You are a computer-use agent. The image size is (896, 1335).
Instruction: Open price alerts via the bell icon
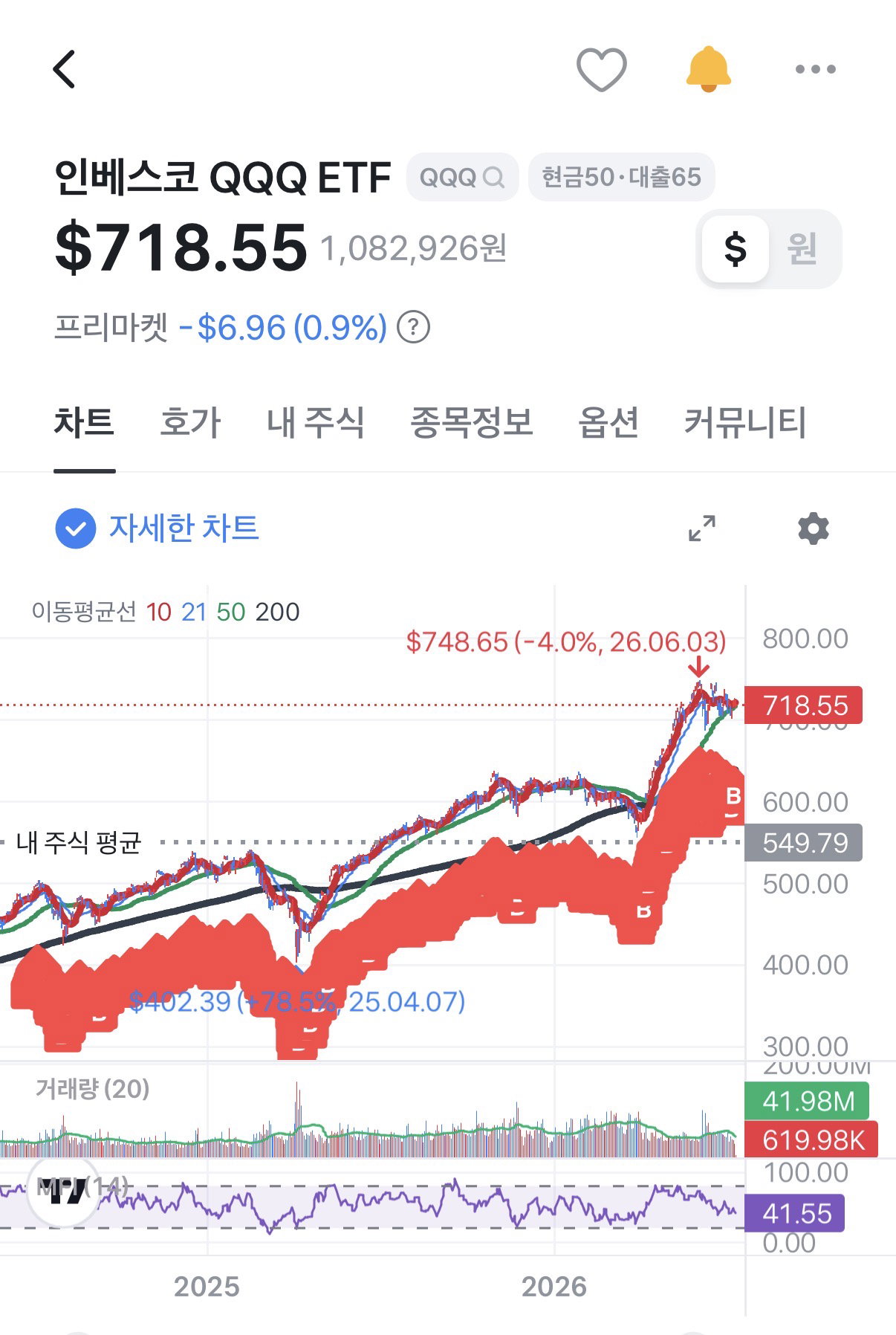(708, 69)
